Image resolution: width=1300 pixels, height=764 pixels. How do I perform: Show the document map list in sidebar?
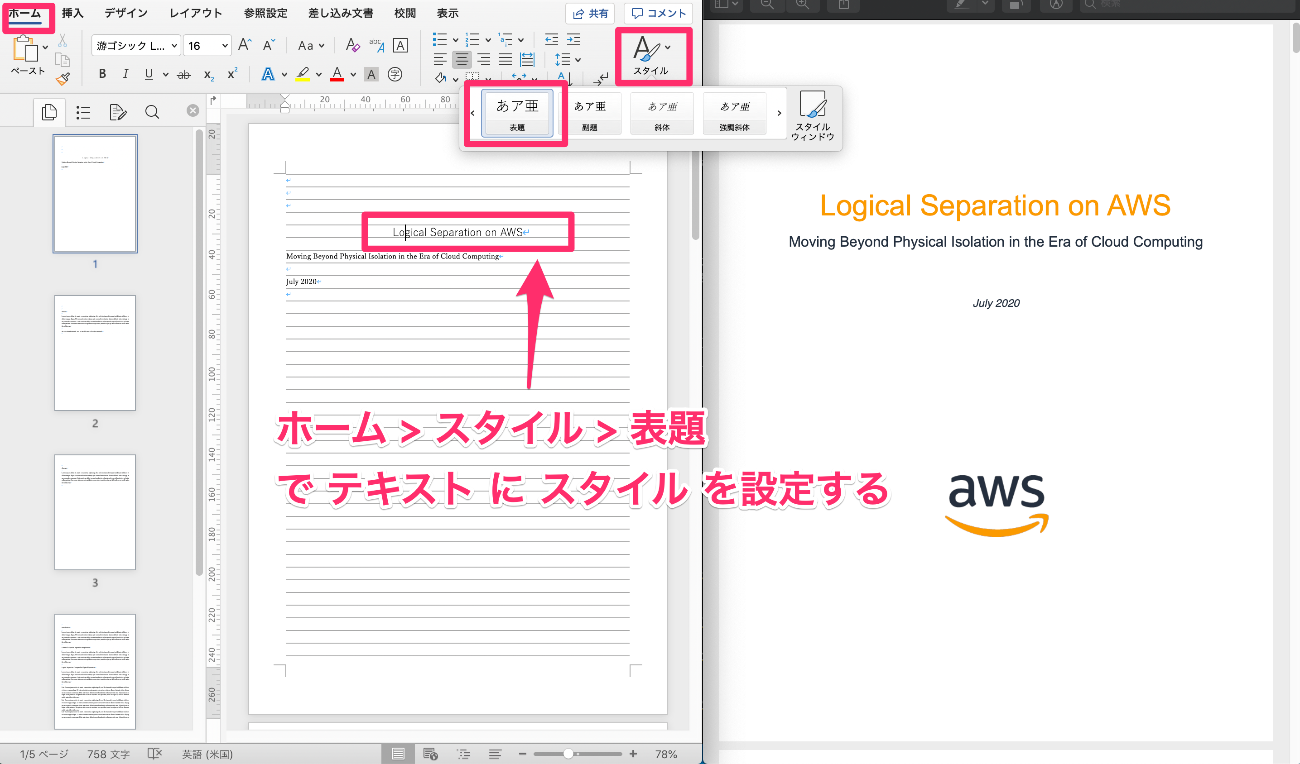click(x=83, y=112)
